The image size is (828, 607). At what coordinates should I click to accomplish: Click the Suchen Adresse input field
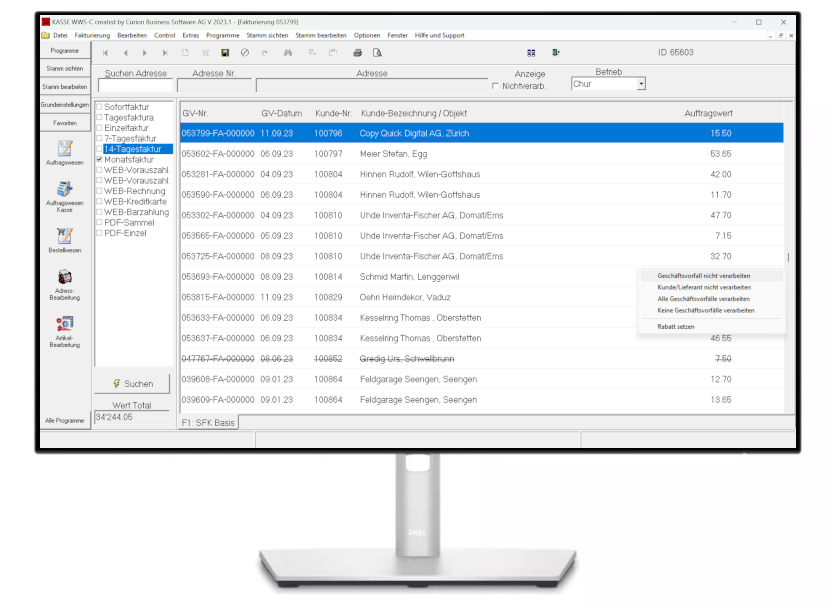[x=135, y=86]
